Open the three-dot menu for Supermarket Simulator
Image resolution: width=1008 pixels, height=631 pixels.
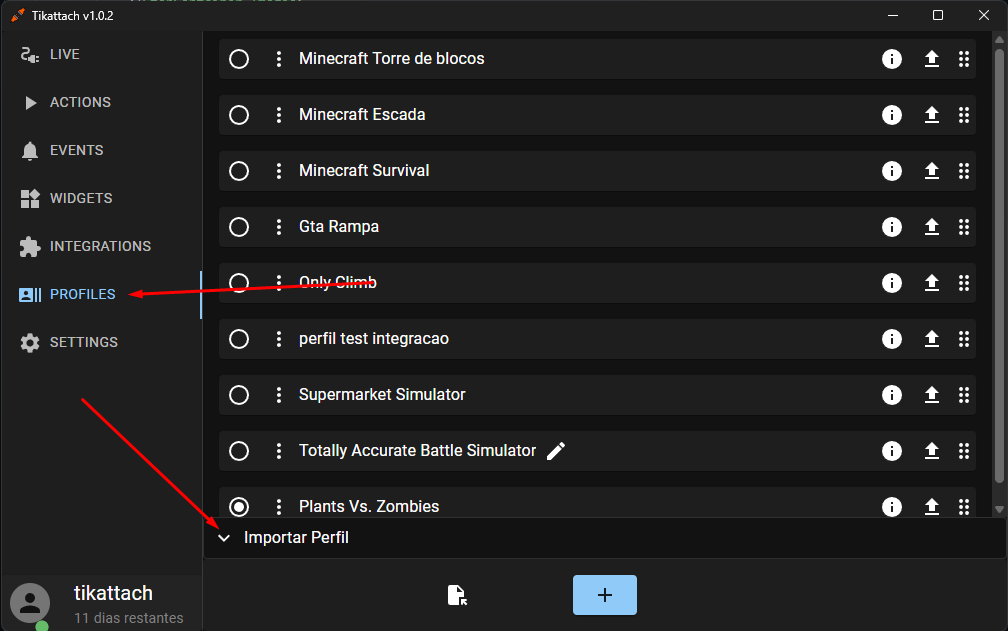click(278, 395)
